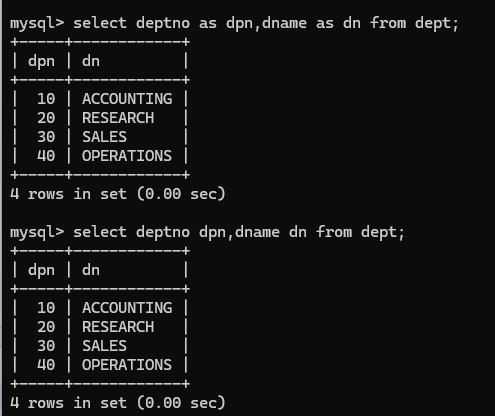Click OPERATIONS in the first result table
This screenshot has width=495, height=416.
point(127,156)
